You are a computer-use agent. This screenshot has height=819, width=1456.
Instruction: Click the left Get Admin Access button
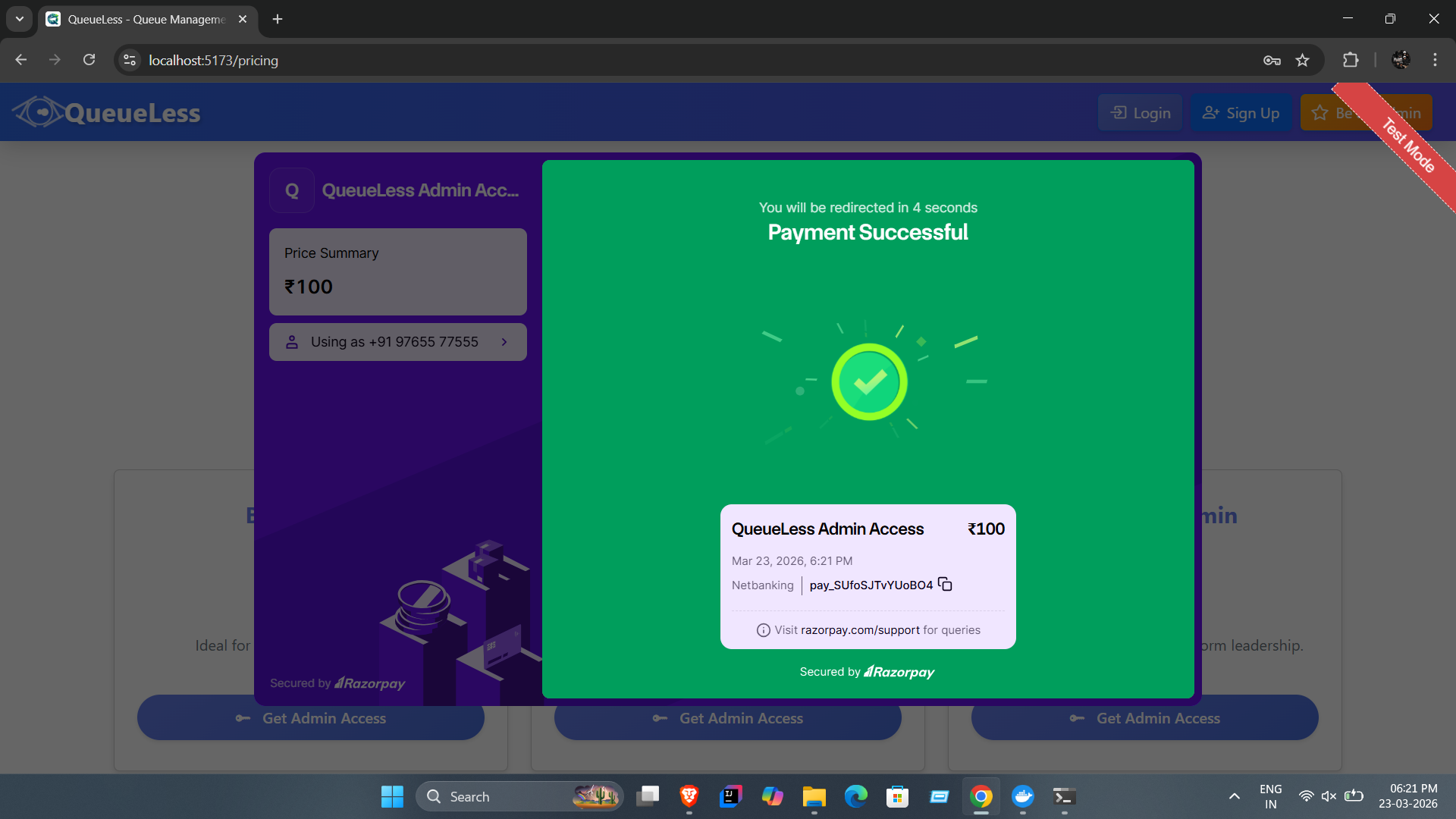[x=310, y=718]
